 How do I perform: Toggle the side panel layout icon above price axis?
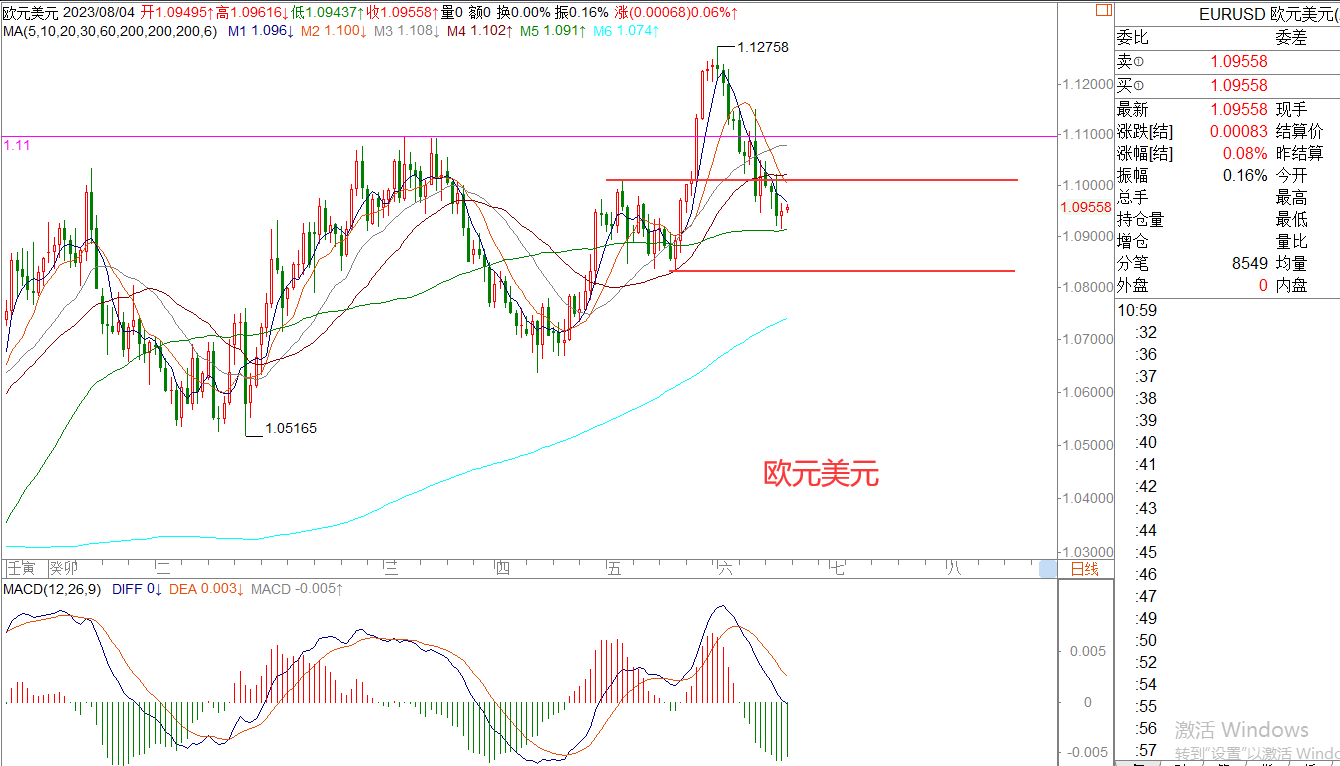(1102, 11)
